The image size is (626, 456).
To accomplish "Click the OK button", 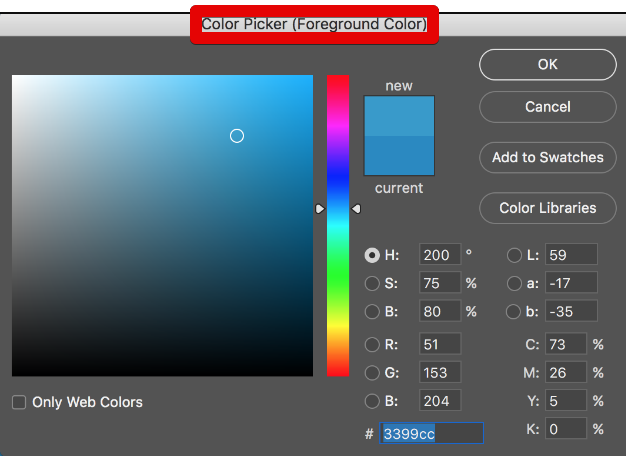I will (x=547, y=64).
